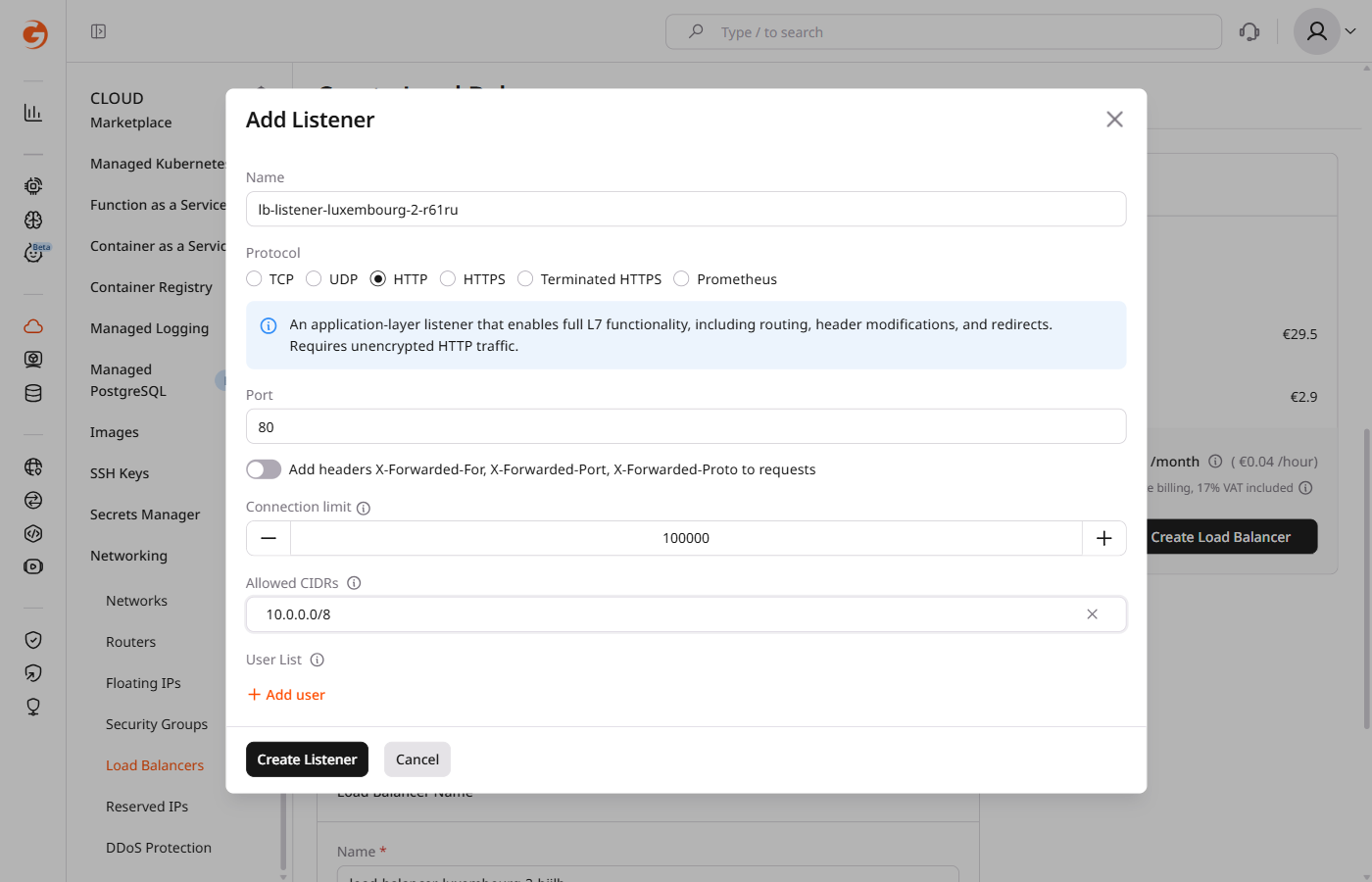Open Managed Logging menu item
The image size is (1372, 882).
click(x=149, y=328)
